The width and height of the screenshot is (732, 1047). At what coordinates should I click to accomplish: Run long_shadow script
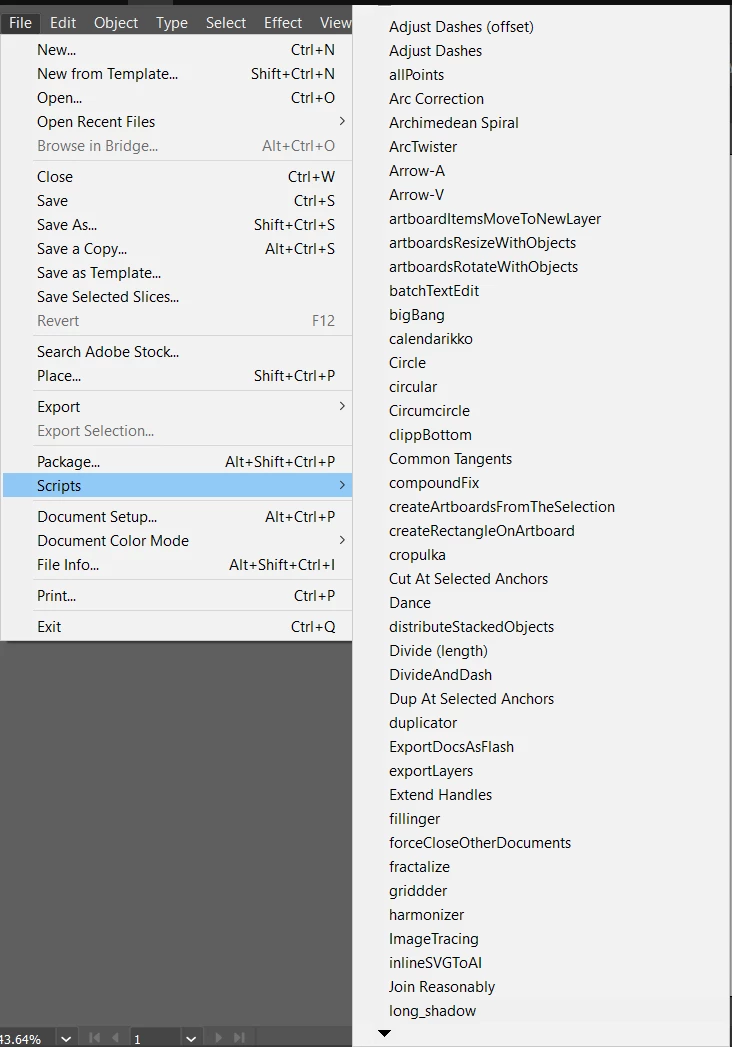pyautogui.click(x=432, y=1012)
